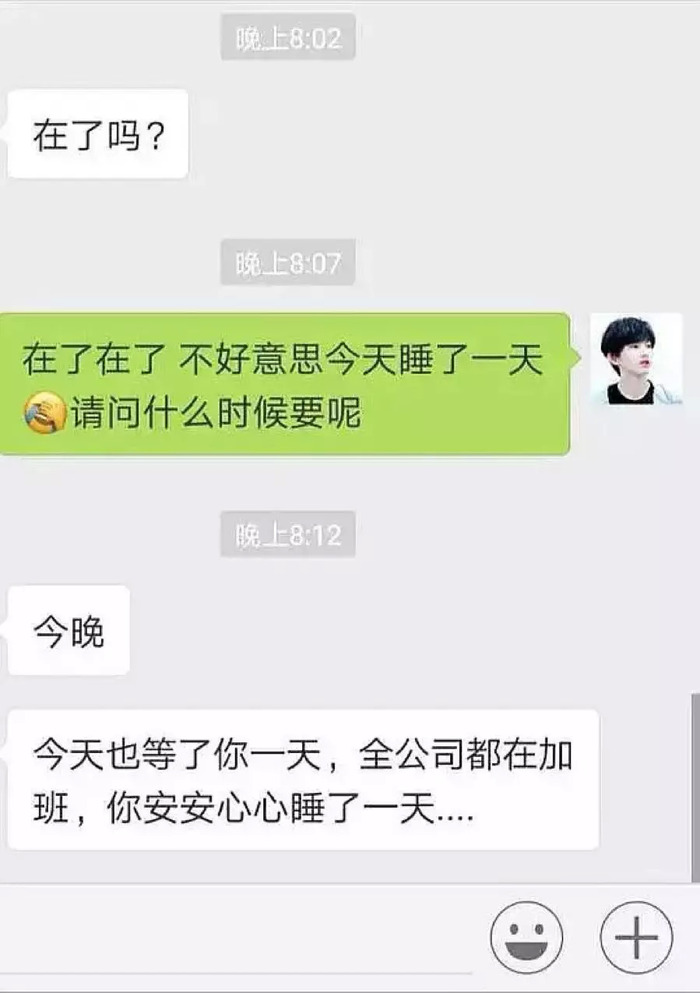Select the '今晚' message bubble
Viewport: 700px width, 993px height.
coord(68,630)
